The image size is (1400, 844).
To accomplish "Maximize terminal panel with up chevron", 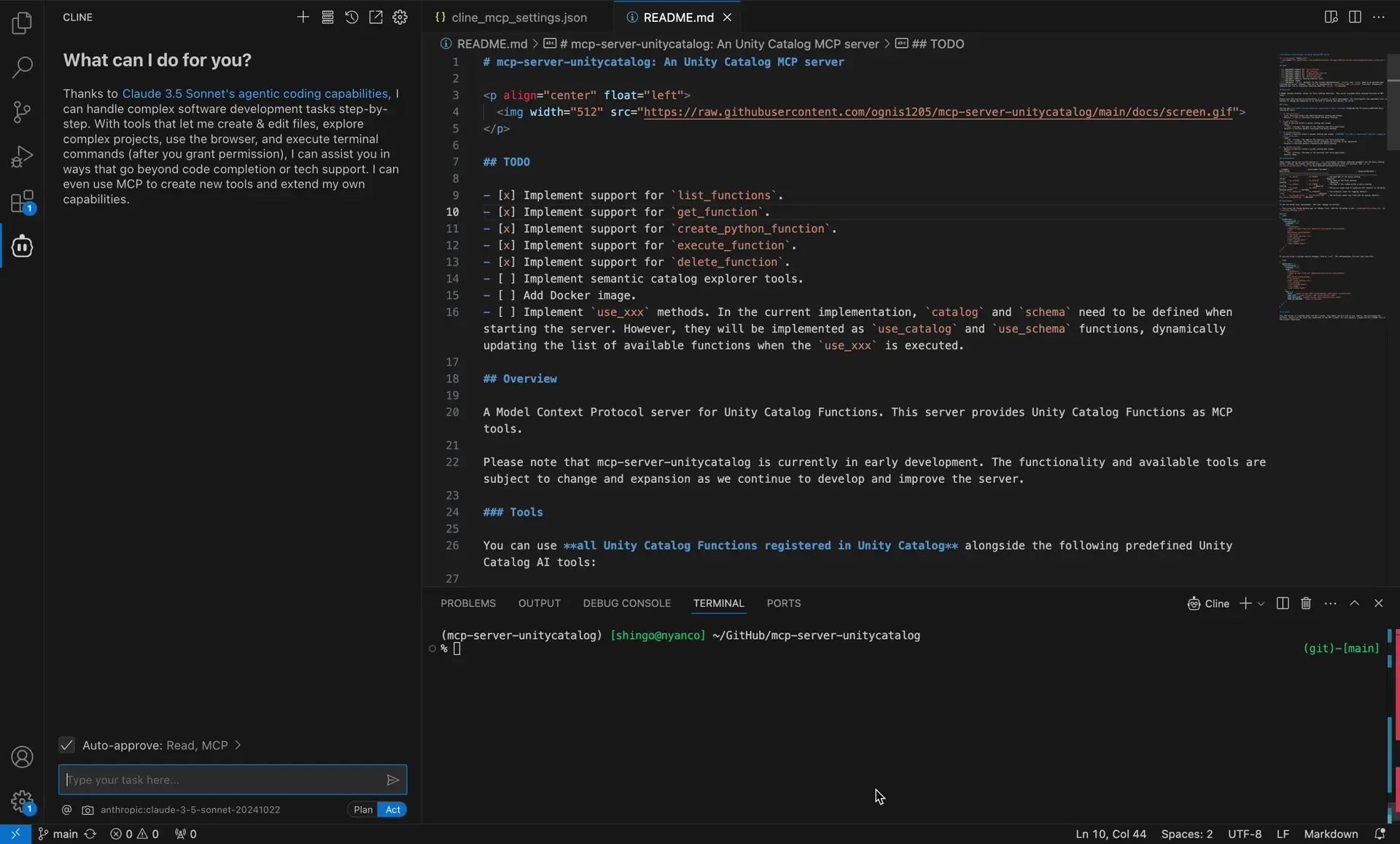I will [1354, 603].
